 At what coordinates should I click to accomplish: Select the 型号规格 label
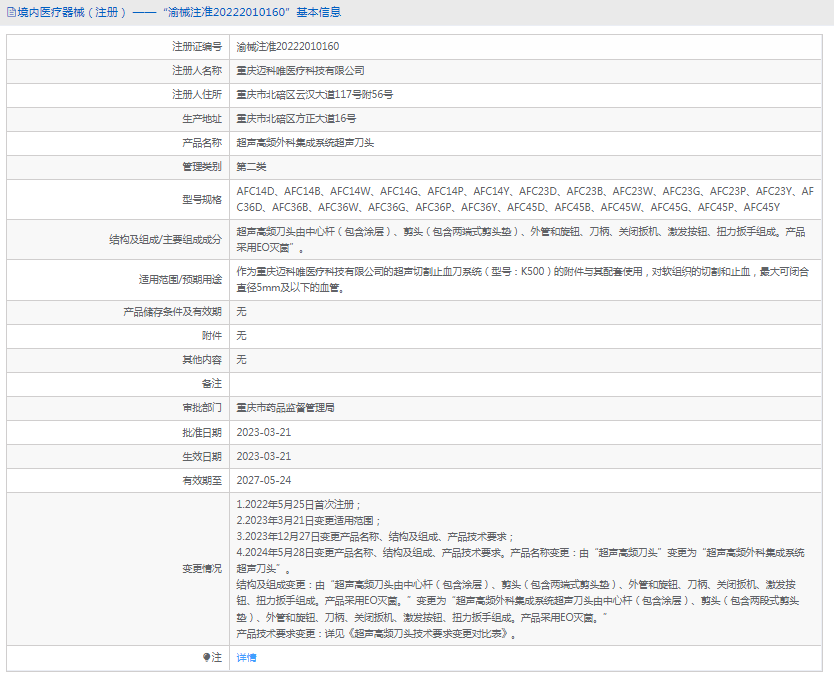point(202,199)
